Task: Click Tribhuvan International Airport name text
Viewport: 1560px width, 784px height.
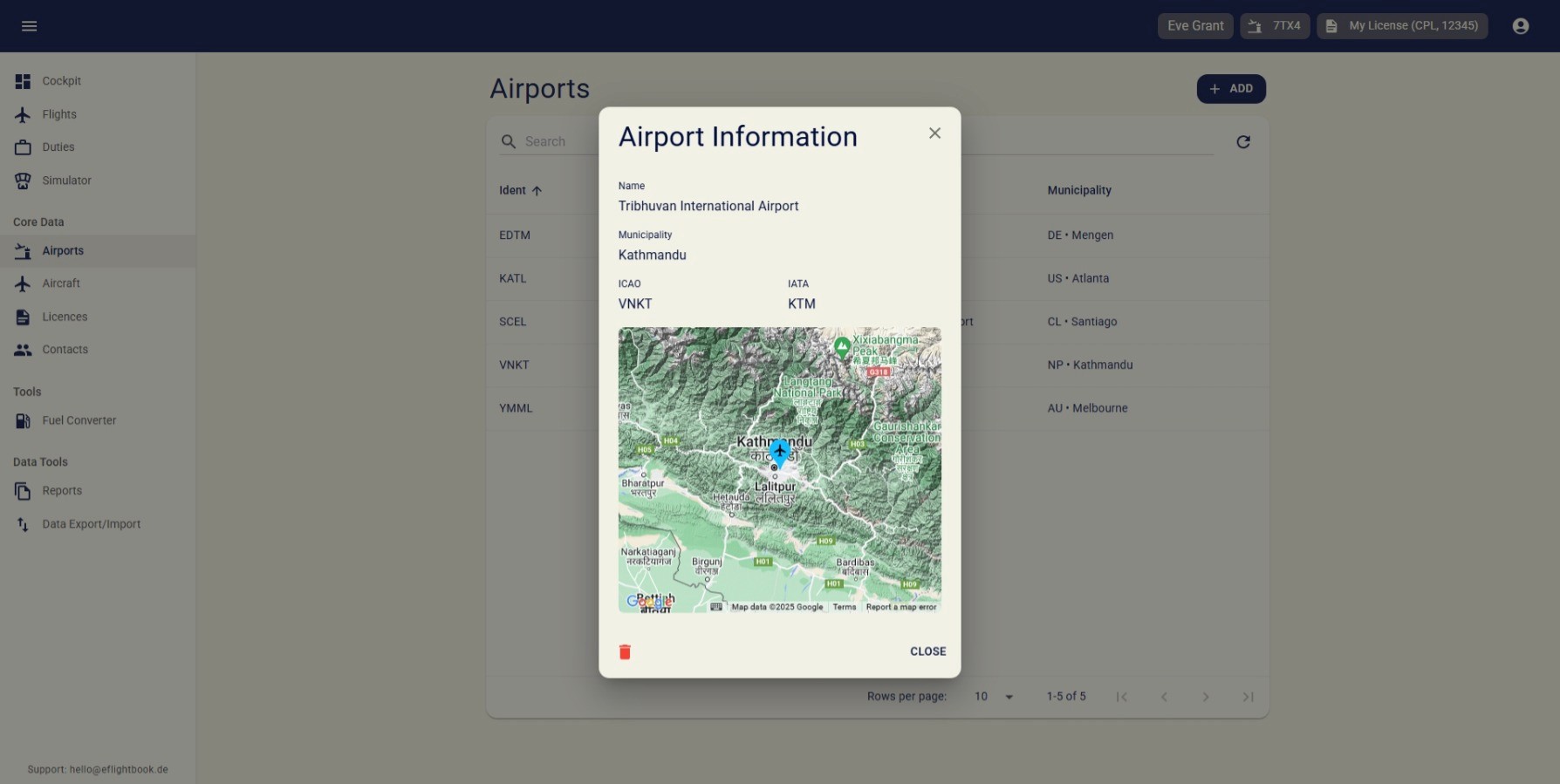Action: click(x=708, y=206)
